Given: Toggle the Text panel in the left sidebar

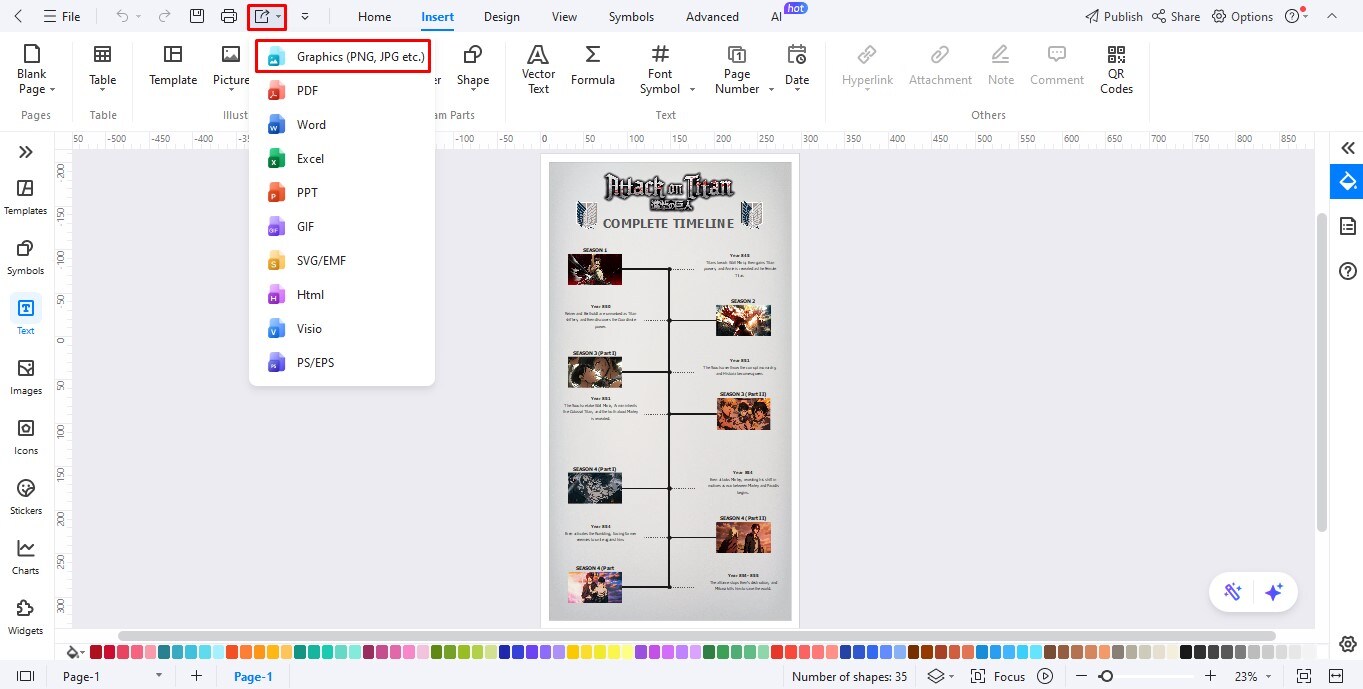Looking at the screenshot, I should click(26, 317).
